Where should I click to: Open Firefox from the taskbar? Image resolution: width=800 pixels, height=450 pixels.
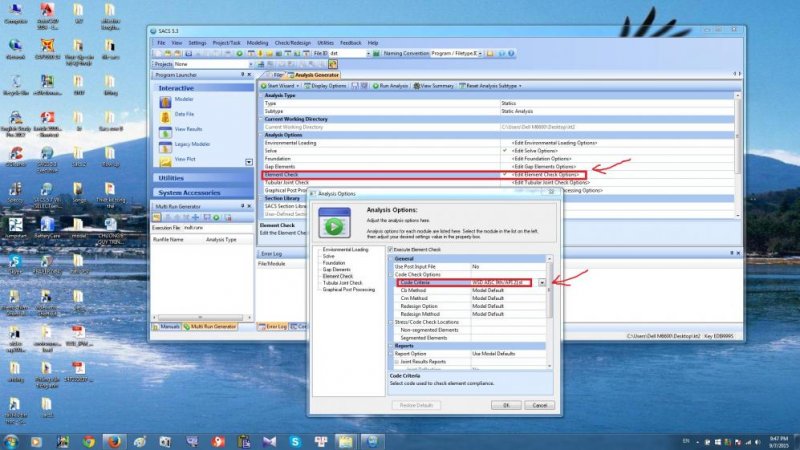pos(114,441)
